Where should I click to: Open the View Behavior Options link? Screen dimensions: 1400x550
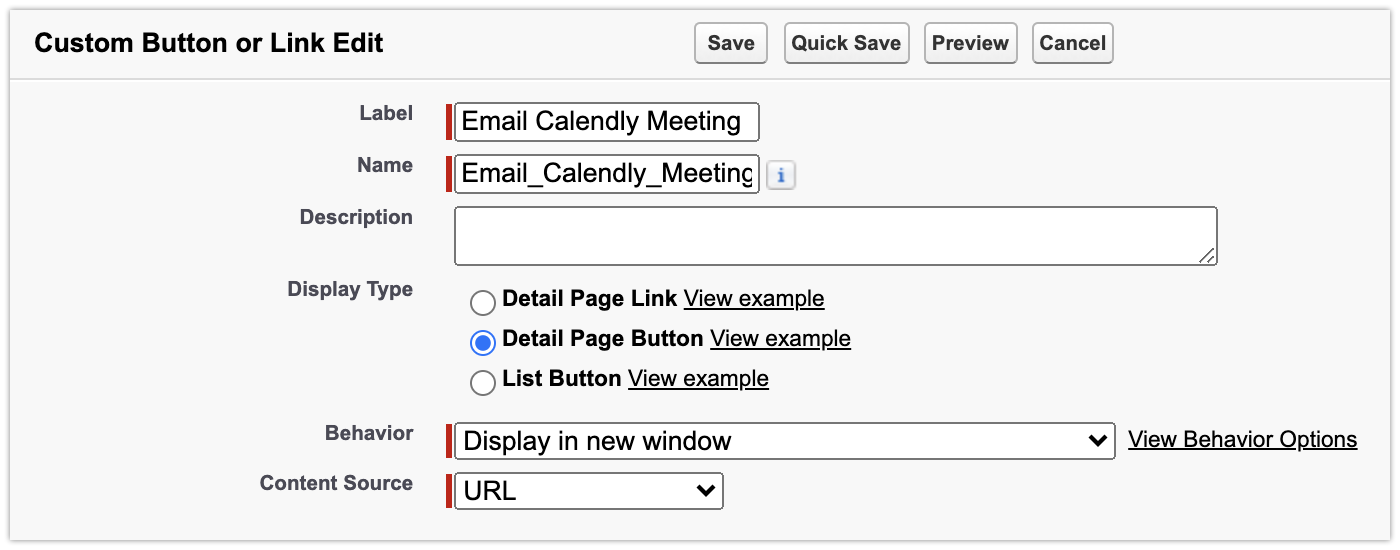coord(1242,440)
